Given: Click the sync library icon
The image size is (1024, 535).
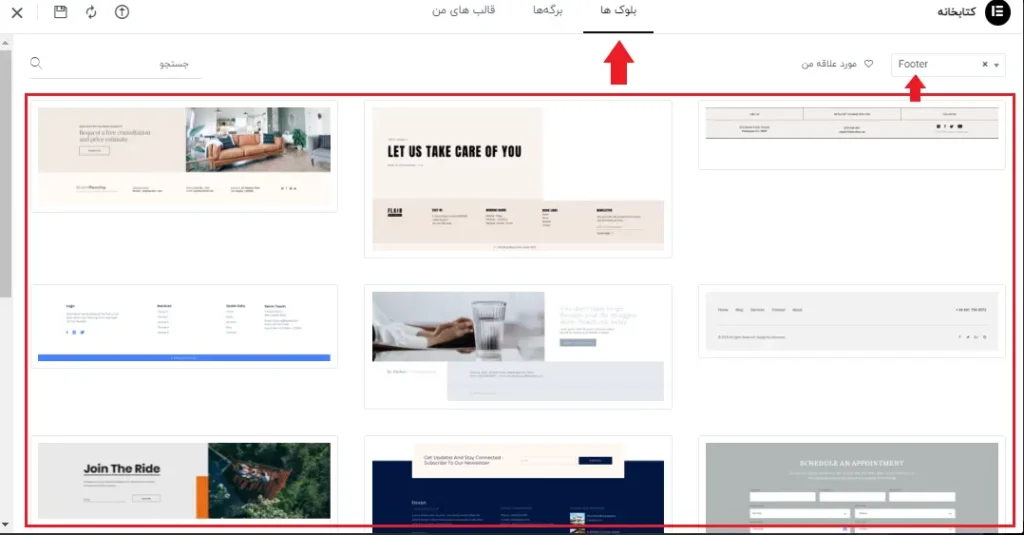Looking at the screenshot, I should point(91,13).
